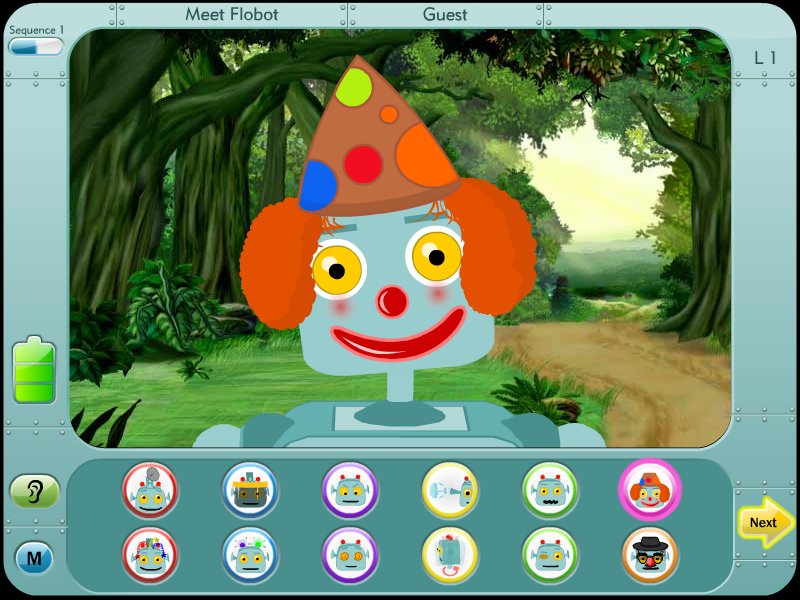Viewport: 800px width, 600px height.
Task: Toggle the Sequence 1 switch
Action: pyautogui.click(x=35, y=46)
